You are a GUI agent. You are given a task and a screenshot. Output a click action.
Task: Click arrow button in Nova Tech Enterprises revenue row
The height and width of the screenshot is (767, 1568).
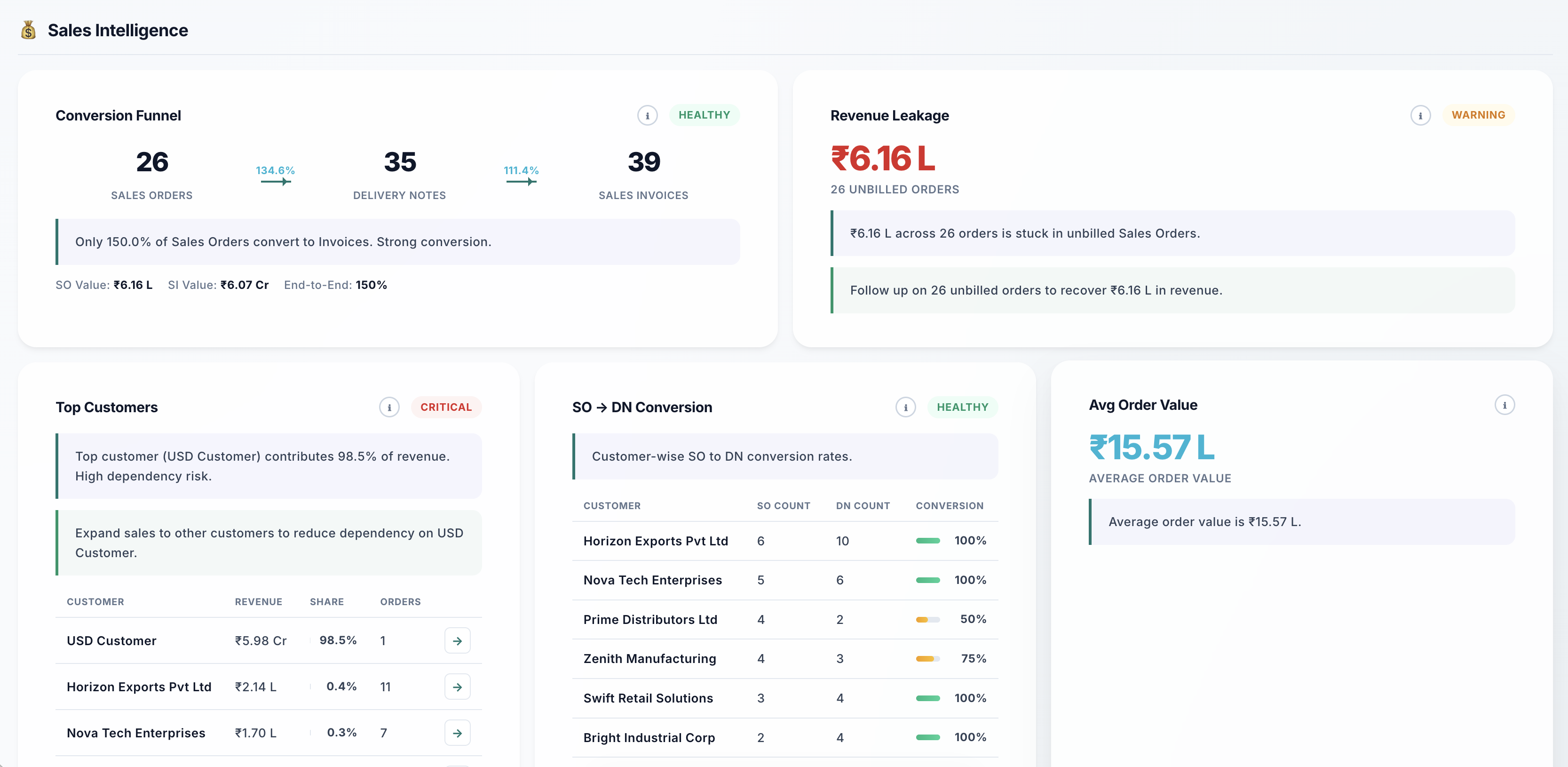click(x=457, y=733)
